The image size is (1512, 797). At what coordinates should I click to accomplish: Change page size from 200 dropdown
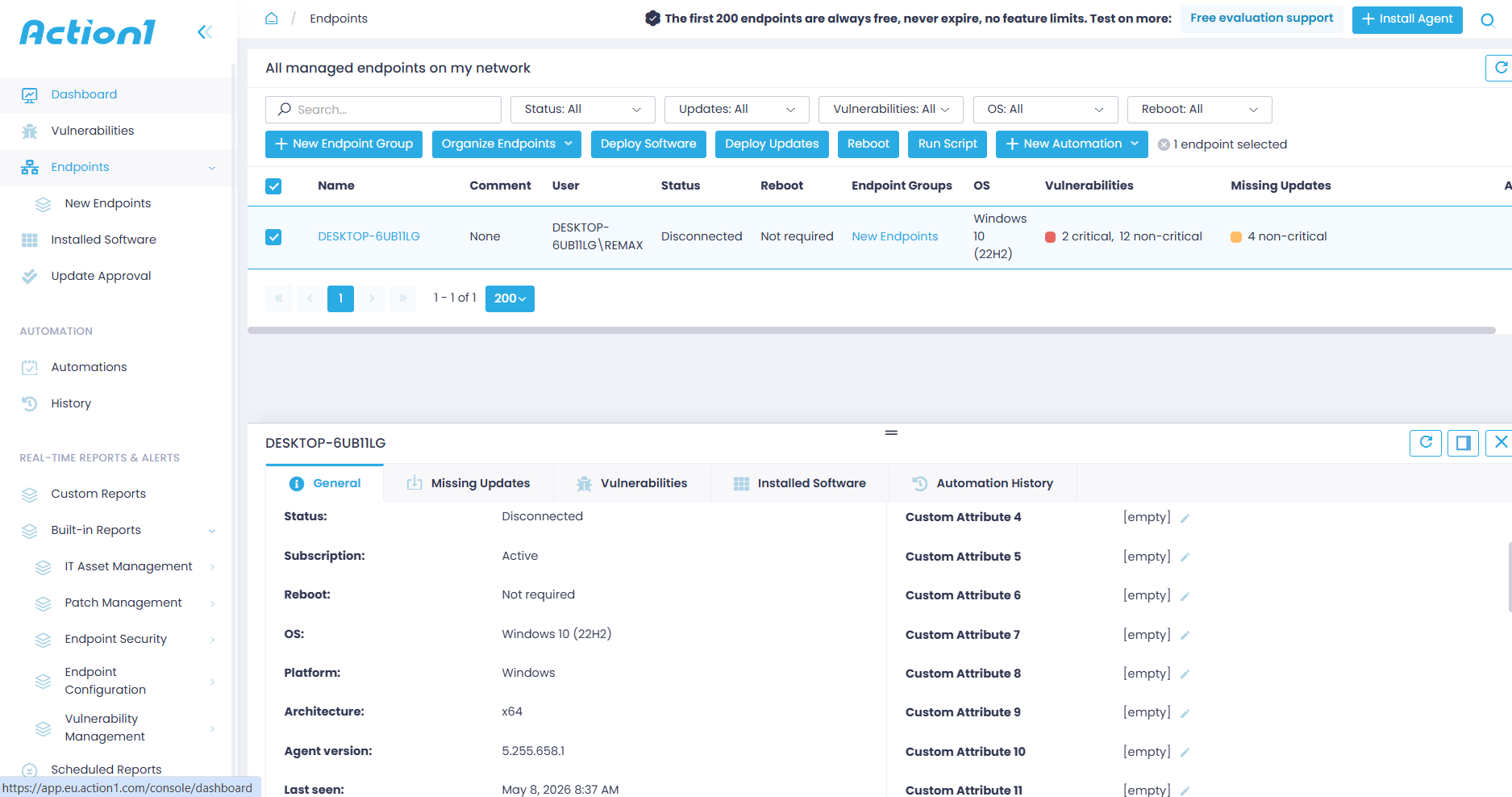pyautogui.click(x=510, y=298)
